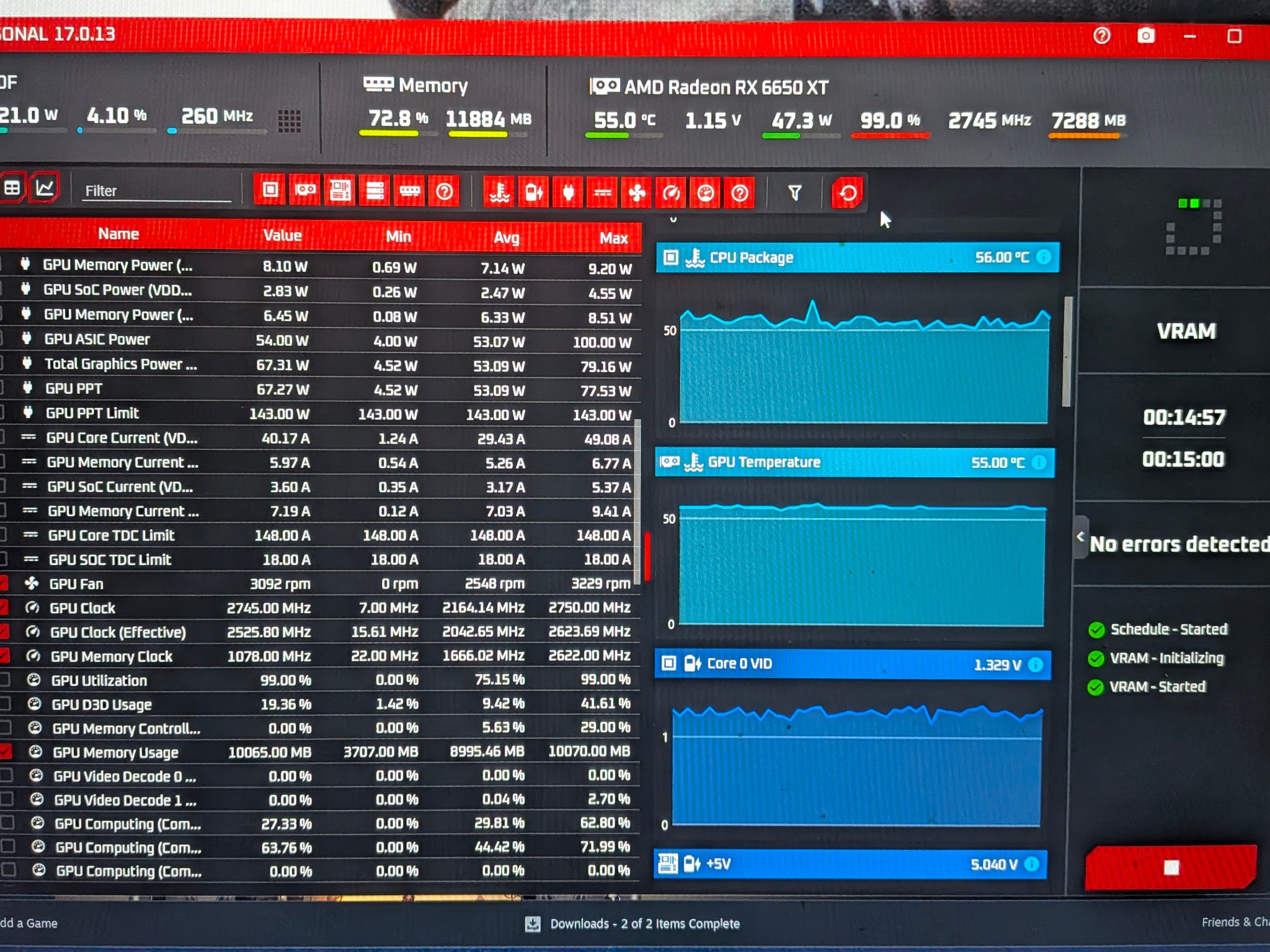Screen dimensions: 1270x952
Task: Click the sensor table red scrollbar
Action: [x=647, y=557]
